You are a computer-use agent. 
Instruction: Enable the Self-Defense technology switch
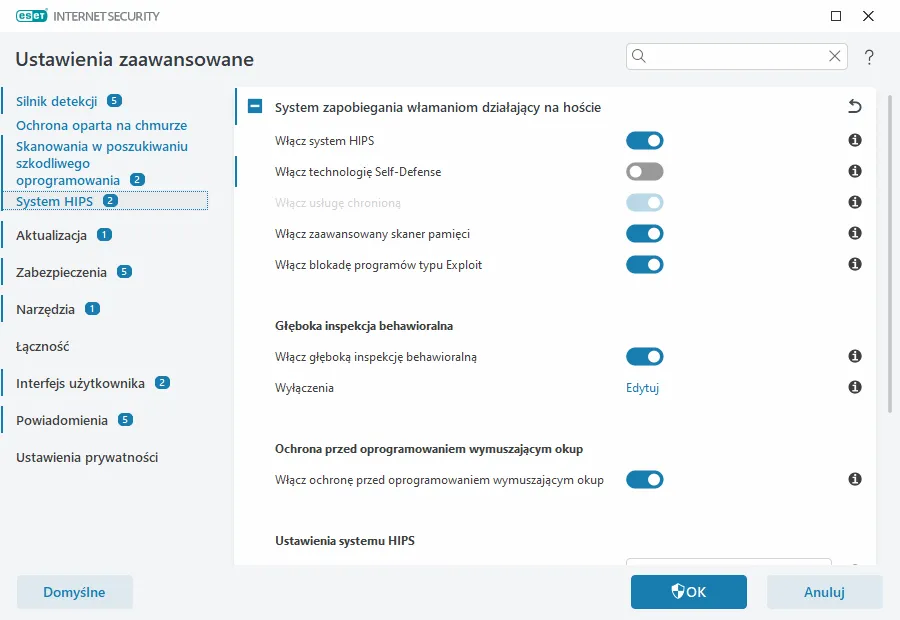[645, 171]
